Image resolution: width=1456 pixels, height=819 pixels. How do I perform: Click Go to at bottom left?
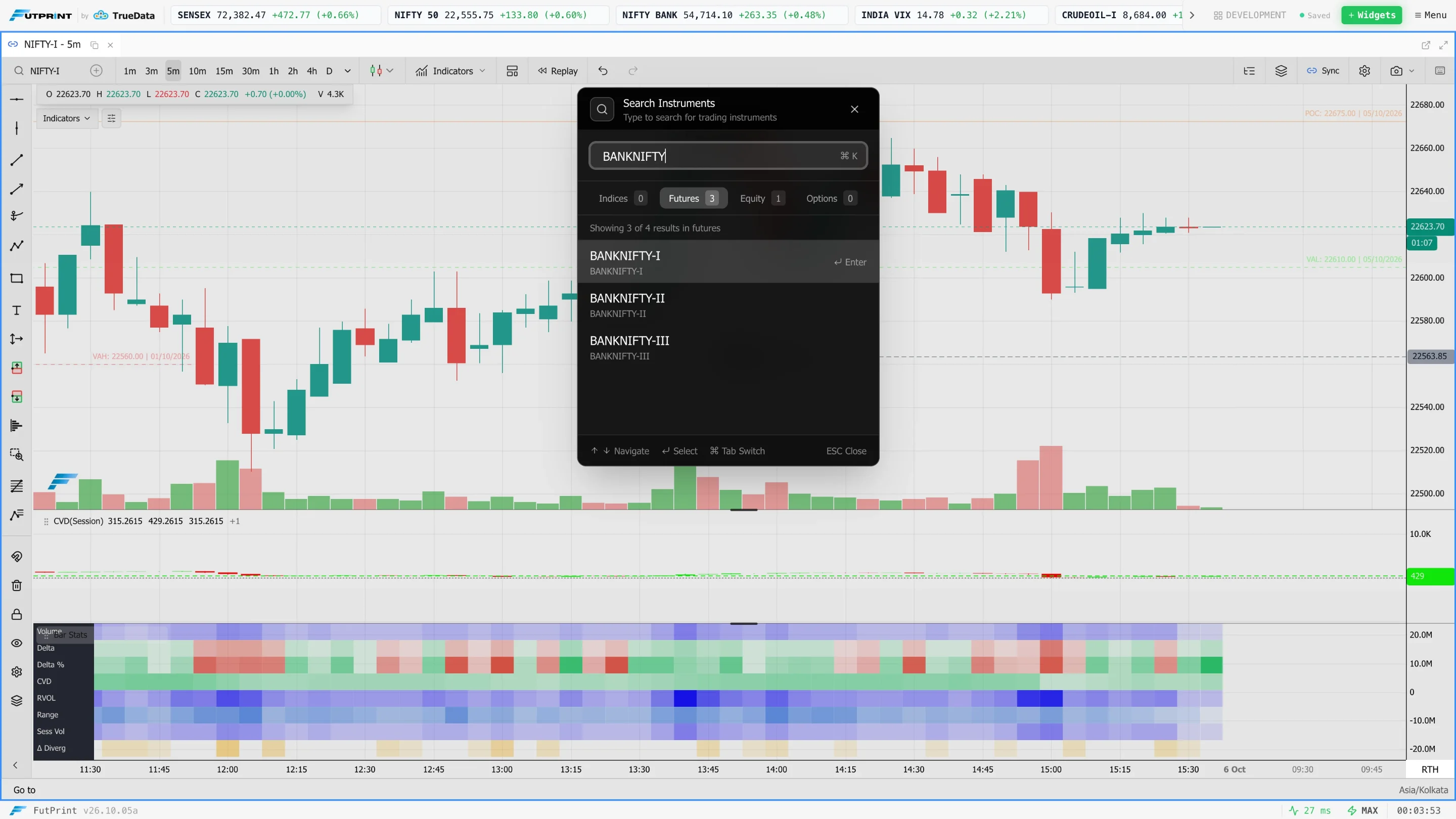tap(24, 790)
